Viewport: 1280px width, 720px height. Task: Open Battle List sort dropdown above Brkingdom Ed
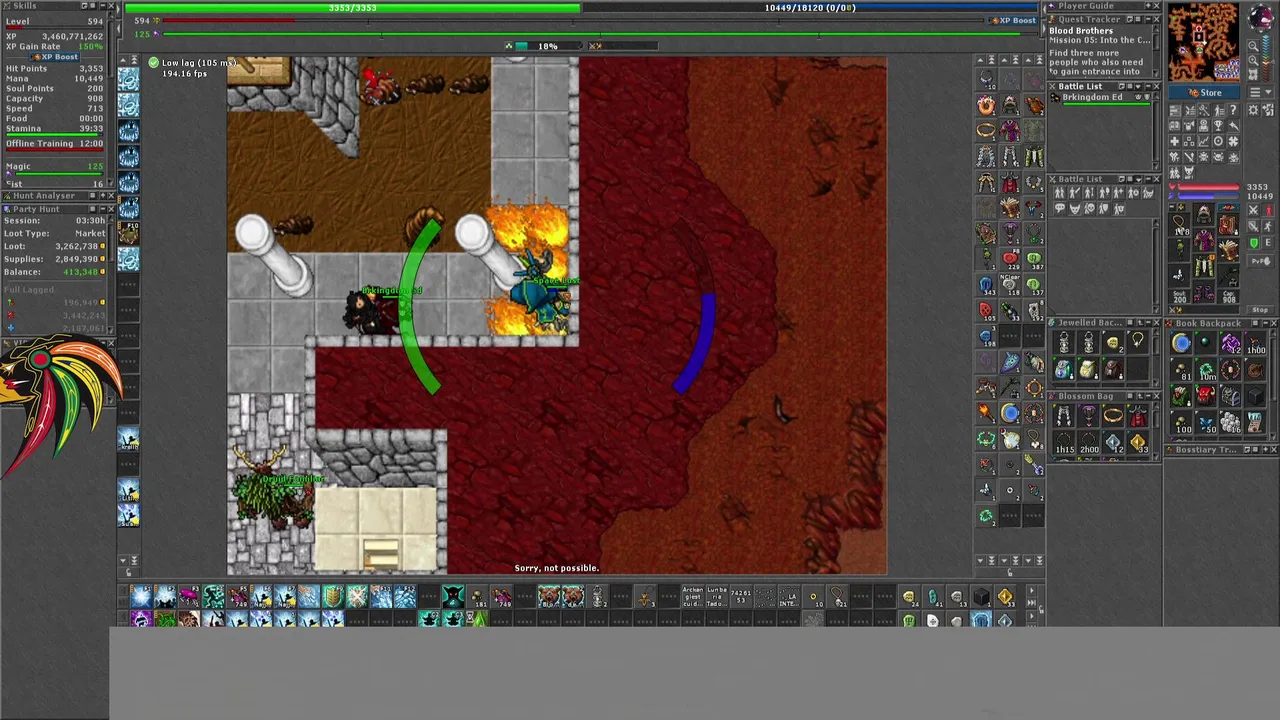tap(1138, 87)
